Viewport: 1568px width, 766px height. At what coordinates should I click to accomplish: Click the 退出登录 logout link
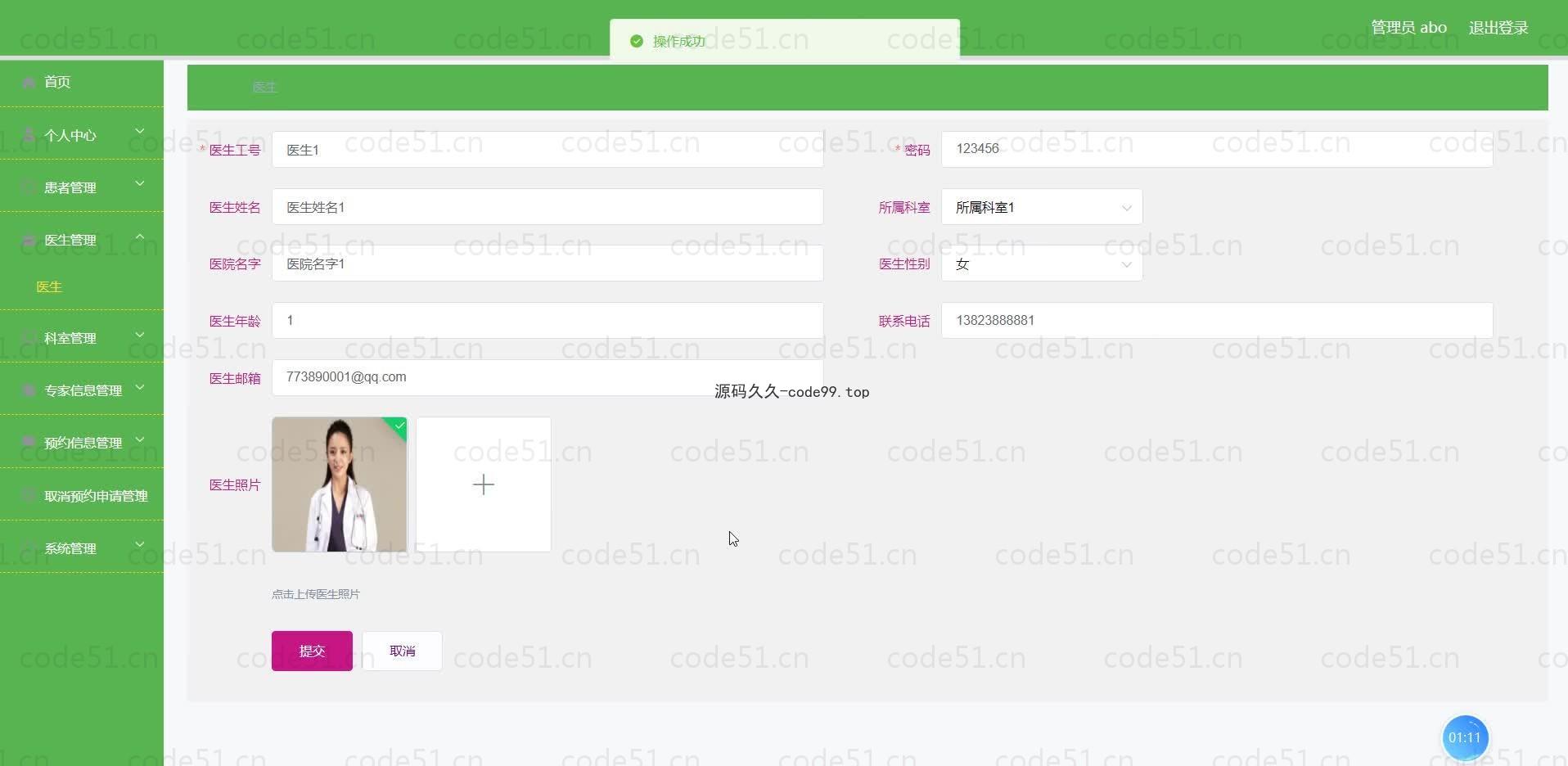tap(1498, 28)
